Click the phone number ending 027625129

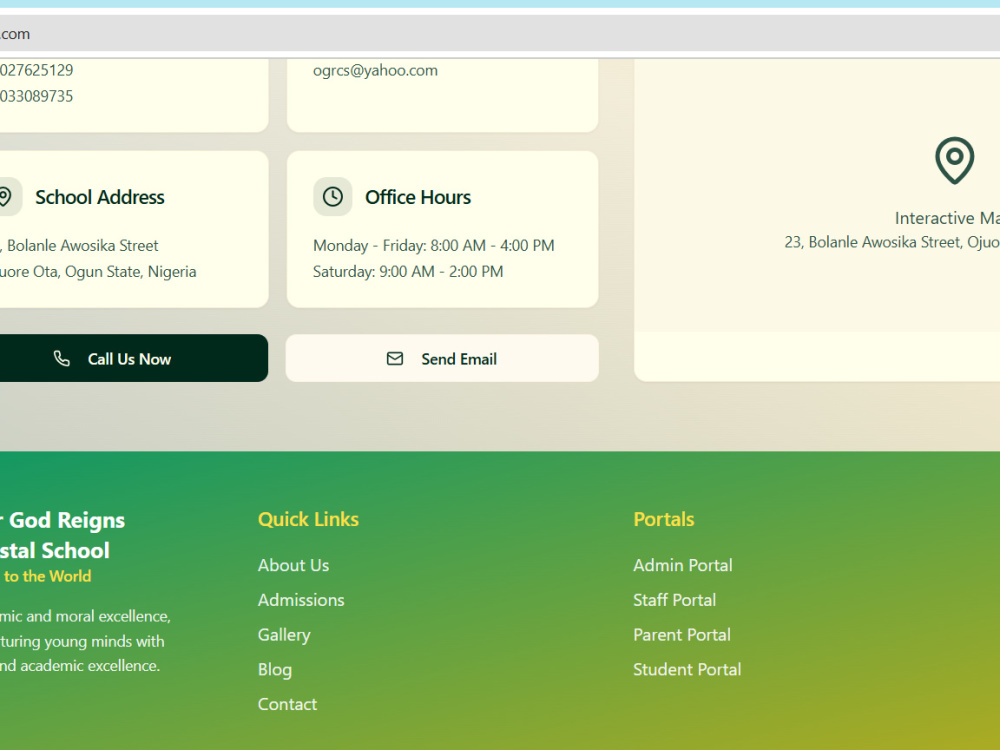(36, 70)
